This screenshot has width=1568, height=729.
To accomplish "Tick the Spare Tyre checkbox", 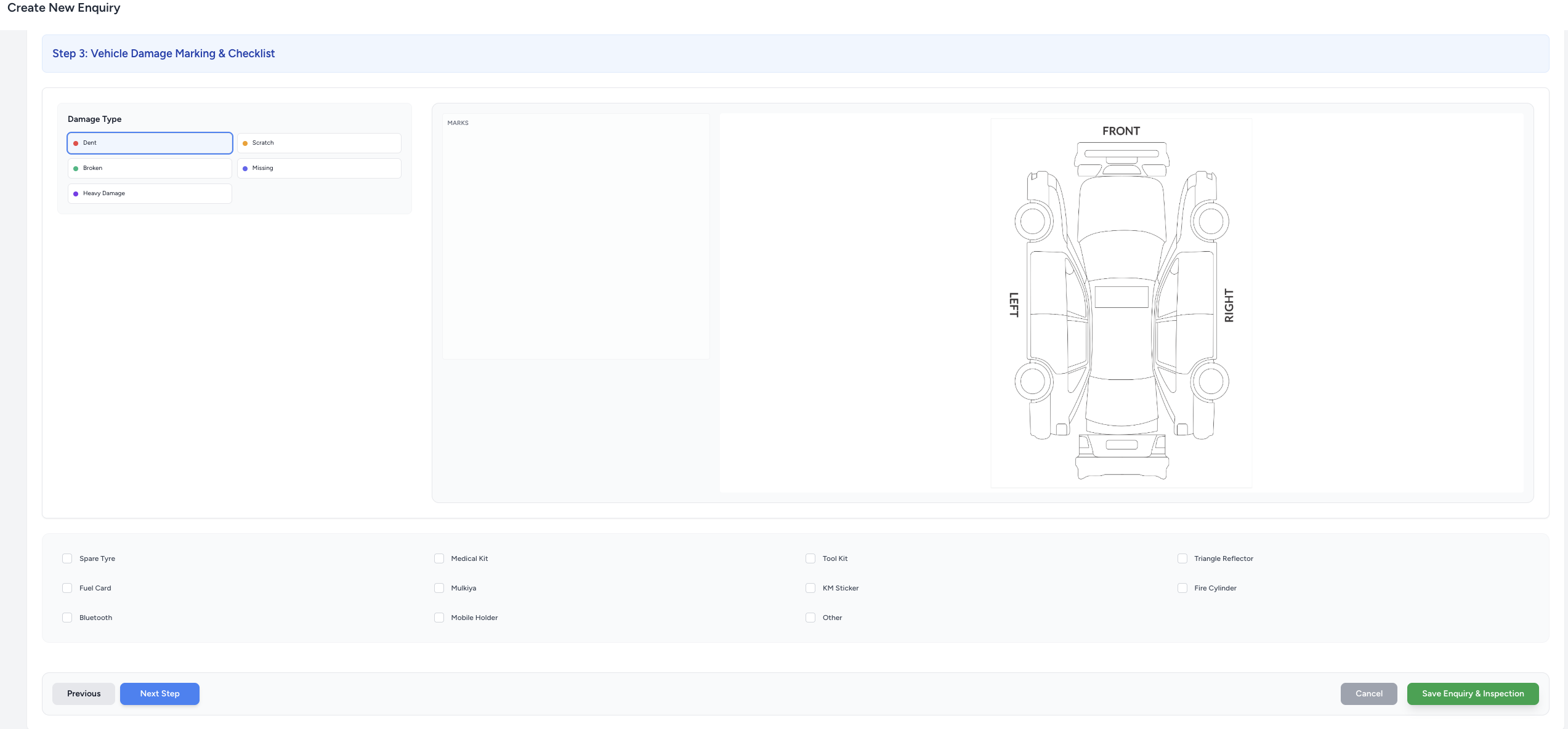I will pyautogui.click(x=67, y=558).
